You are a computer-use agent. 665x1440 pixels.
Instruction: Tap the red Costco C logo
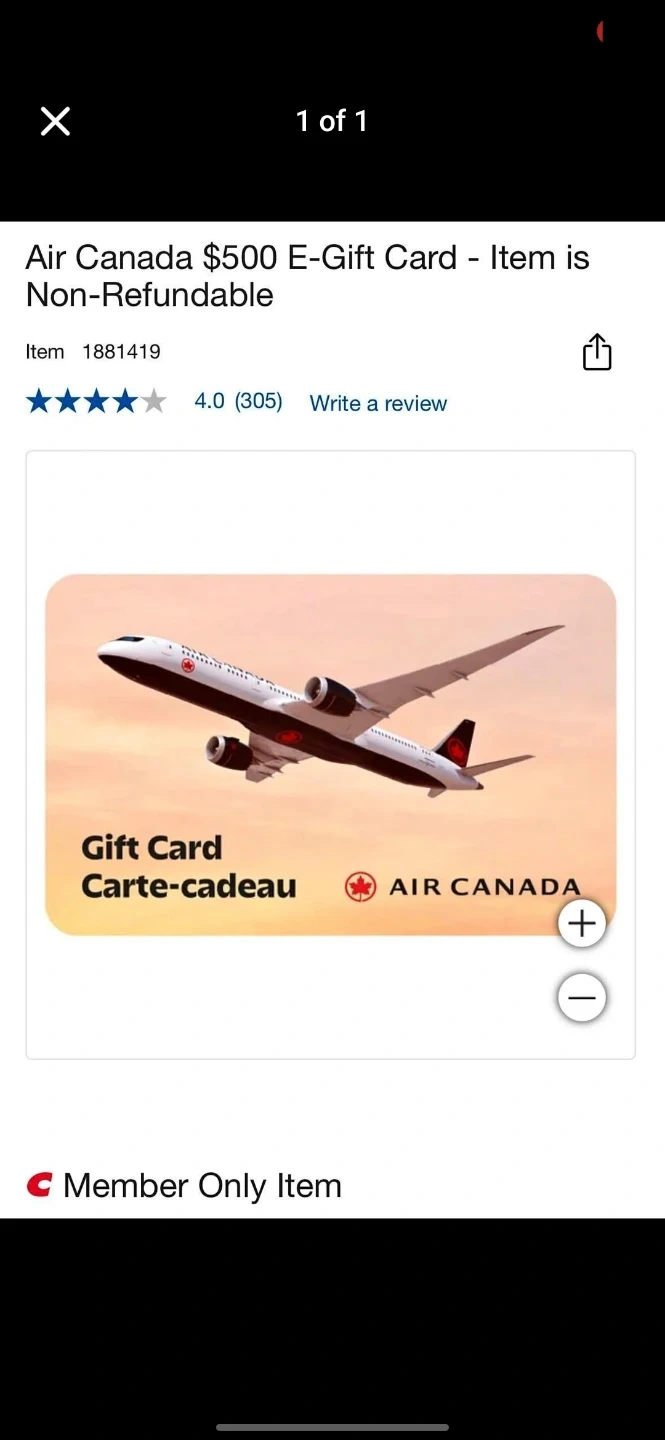[x=39, y=1185]
